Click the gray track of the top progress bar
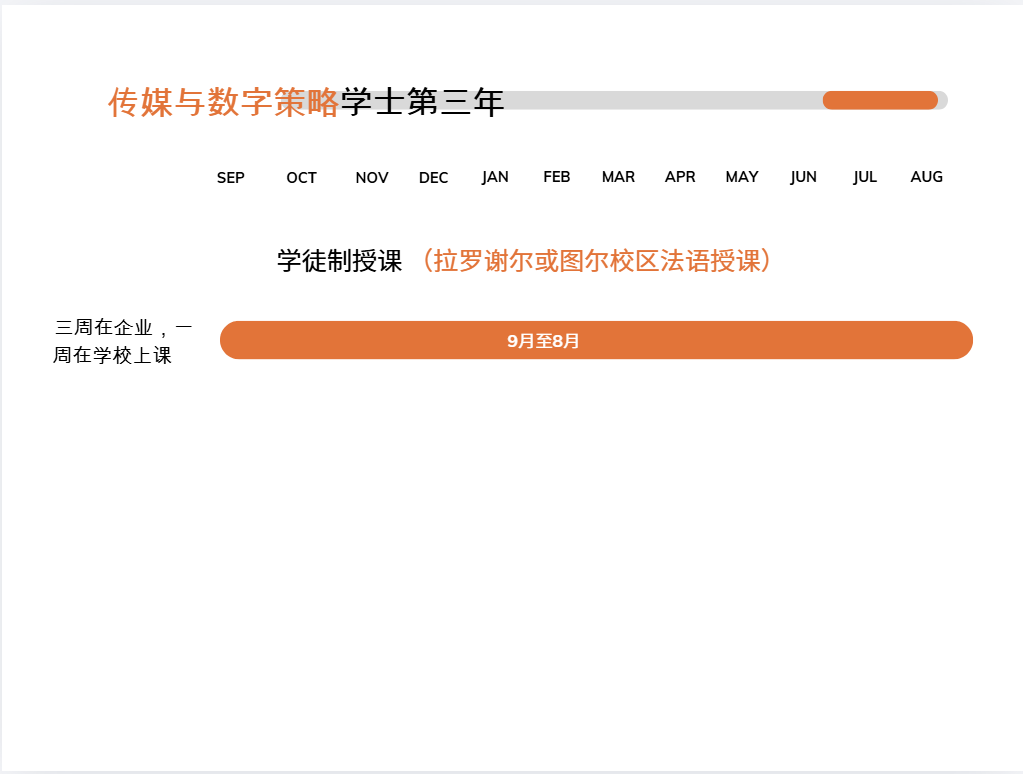Viewport: 1023px width, 774px height. click(660, 100)
